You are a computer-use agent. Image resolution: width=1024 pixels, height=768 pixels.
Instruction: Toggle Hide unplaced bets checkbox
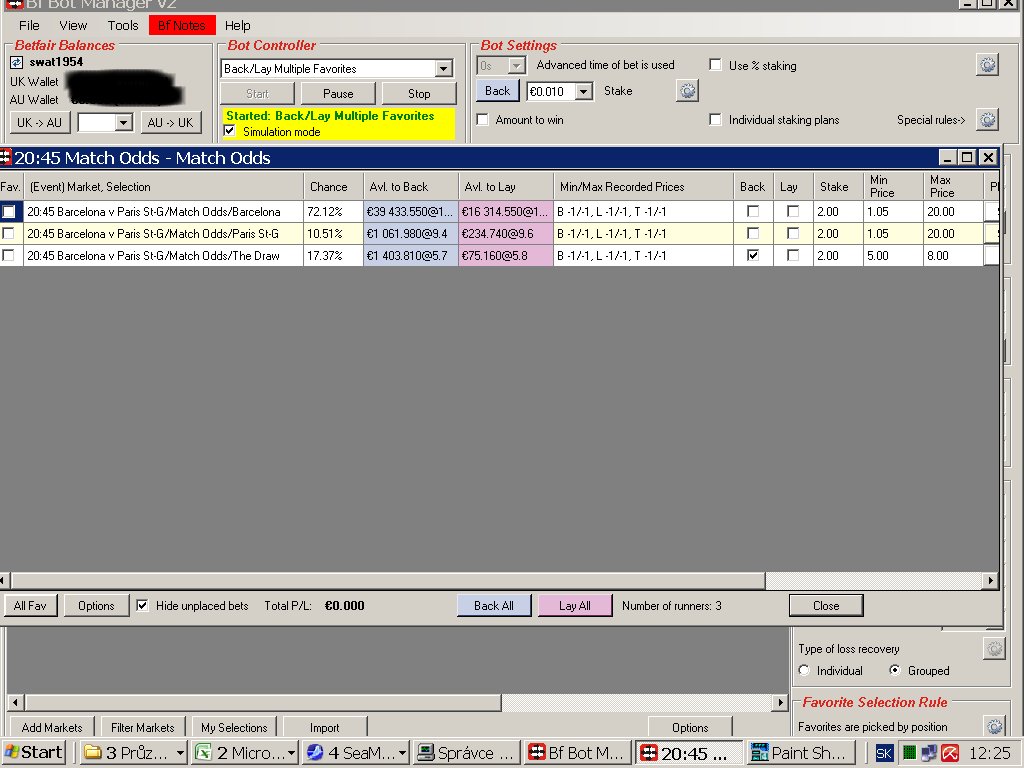click(x=142, y=605)
